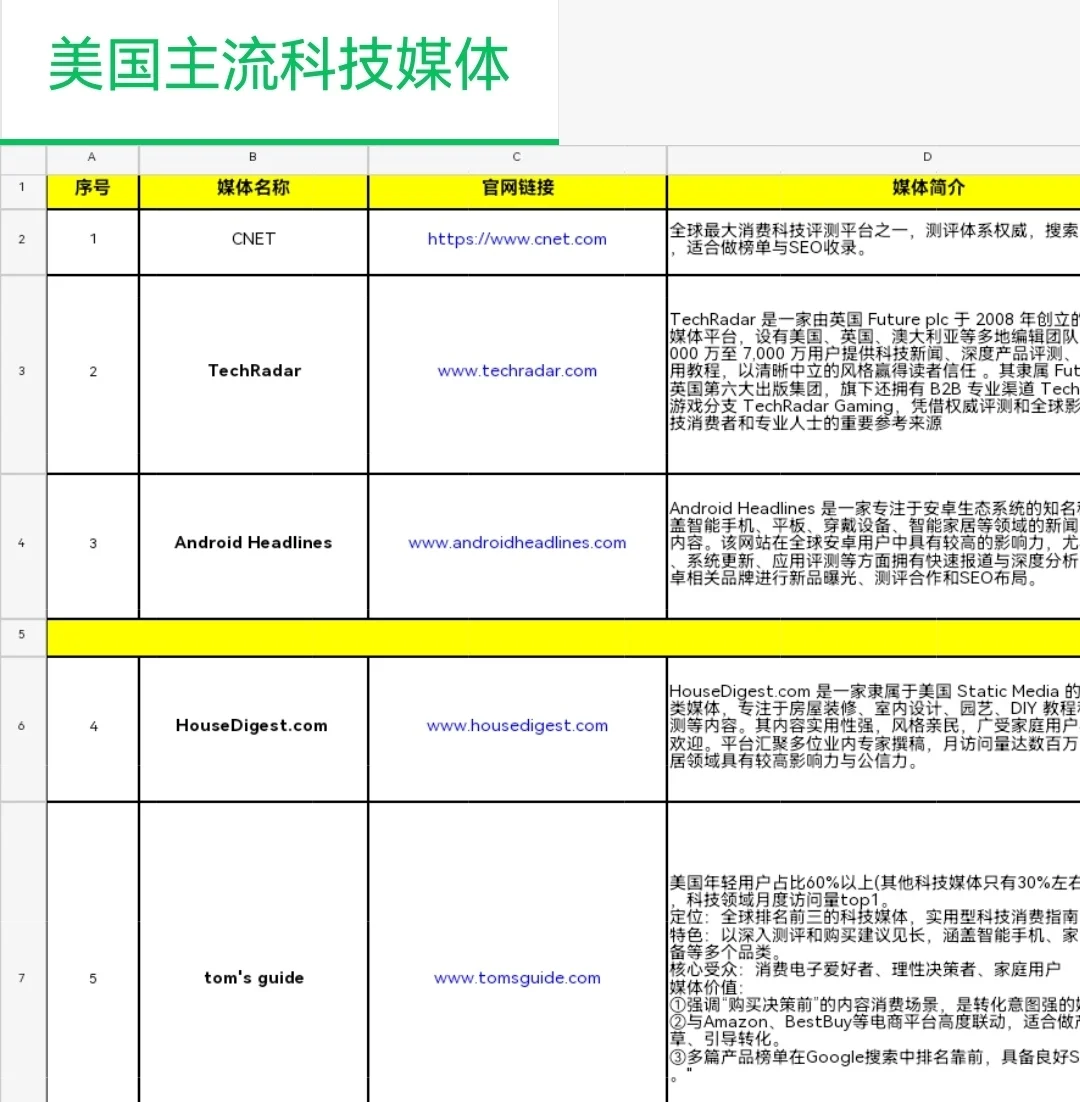Select column B header
Viewport: 1080px width, 1102px height.
pos(252,157)
